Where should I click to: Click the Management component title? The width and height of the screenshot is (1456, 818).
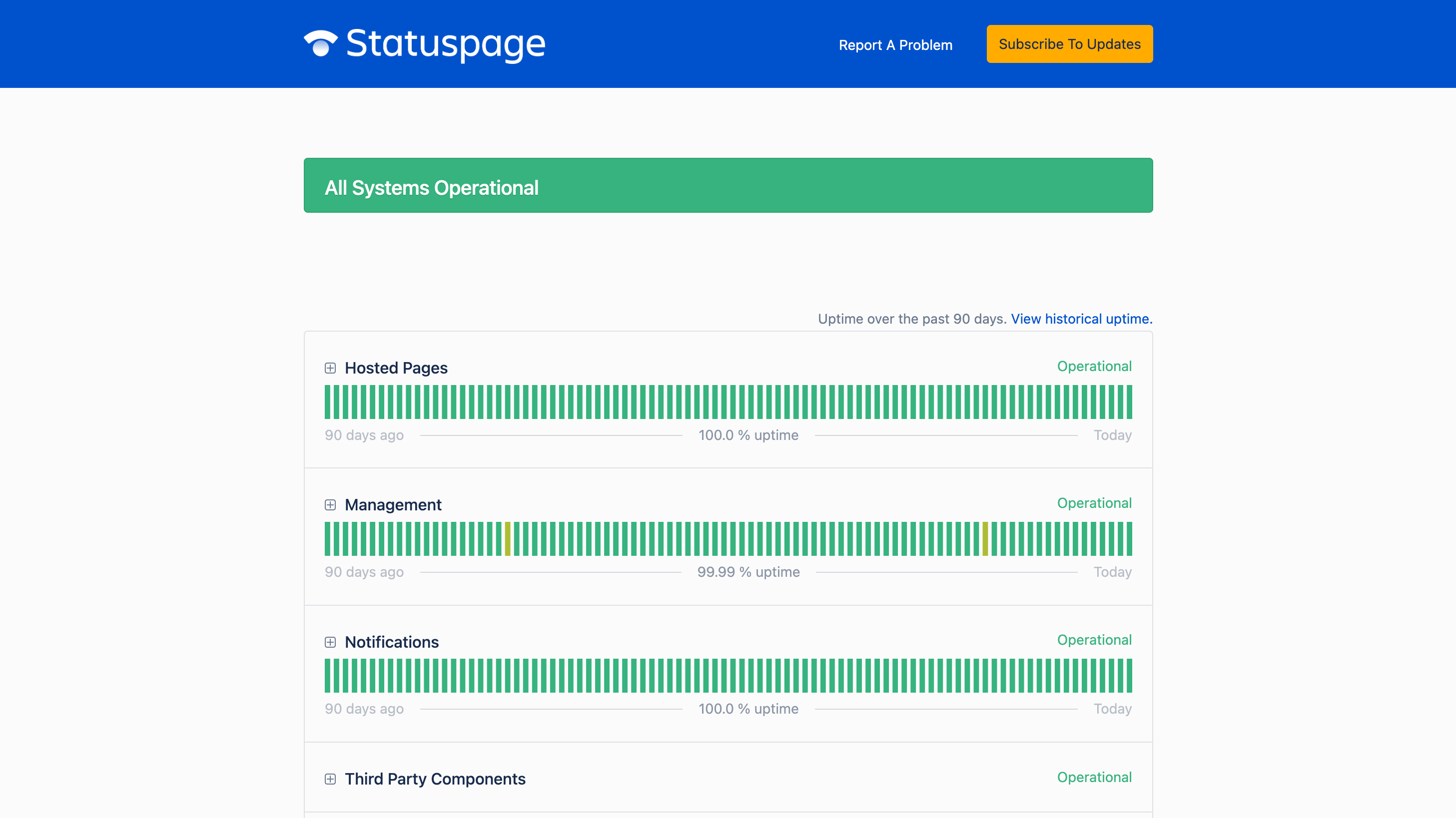click(x=393, y=504)
